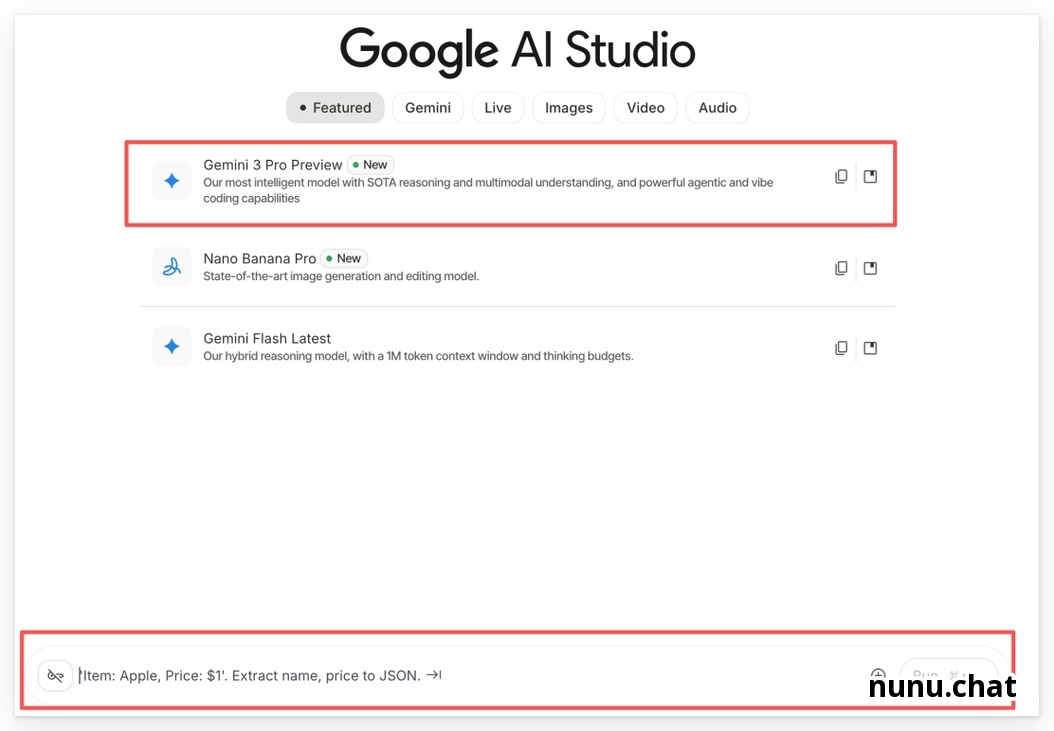The image size is (1054, 731).
Task: Switch to the Gemini tab
Action: pyautogui.click(x=428, y=107)
